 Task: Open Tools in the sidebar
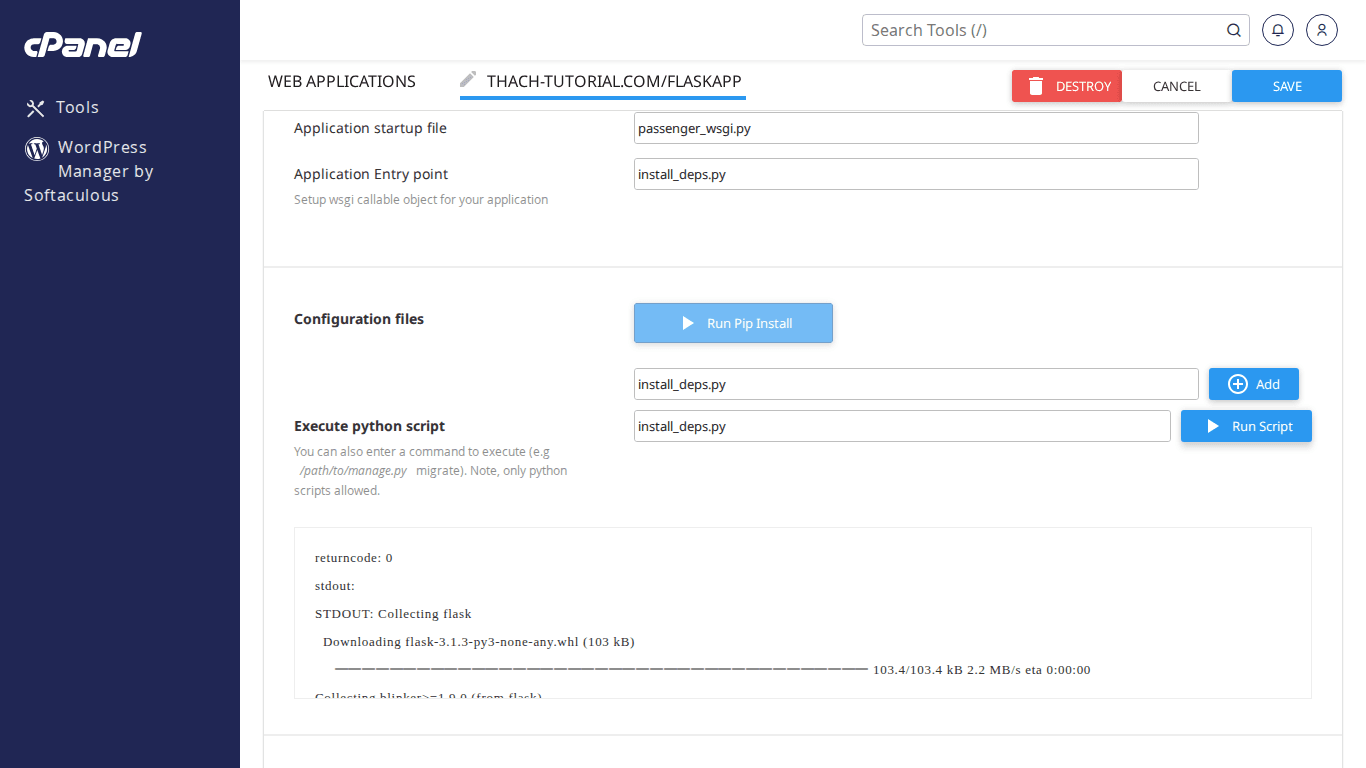point(77,108)
